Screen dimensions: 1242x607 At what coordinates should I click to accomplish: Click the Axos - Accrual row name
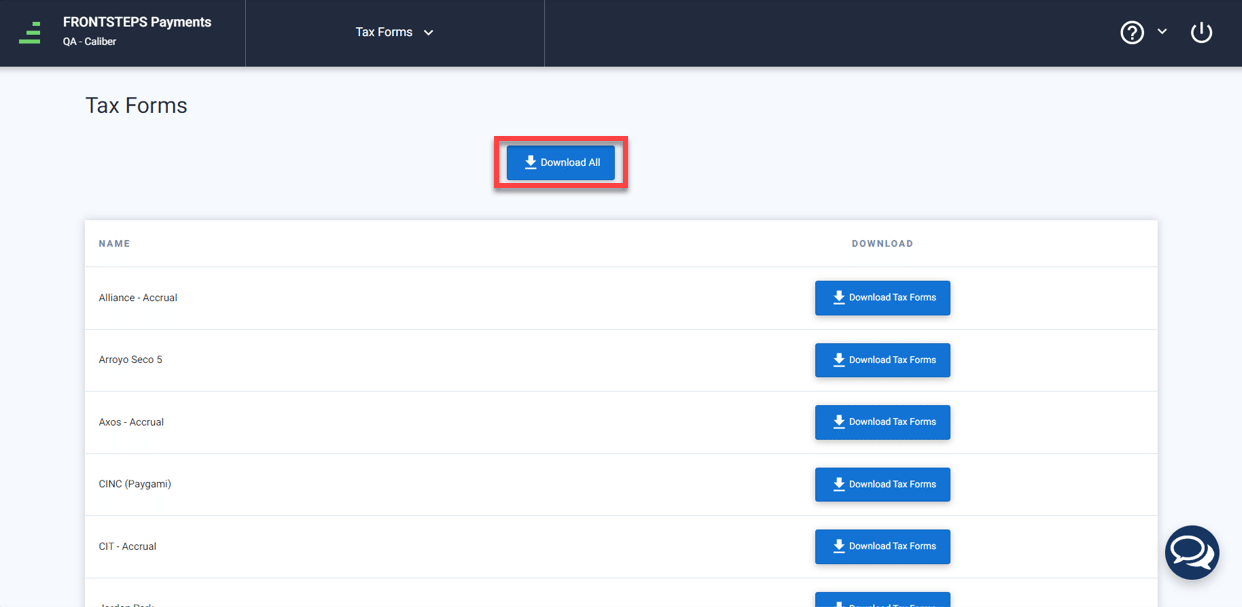pyautogui.click(x=131, y=422)
